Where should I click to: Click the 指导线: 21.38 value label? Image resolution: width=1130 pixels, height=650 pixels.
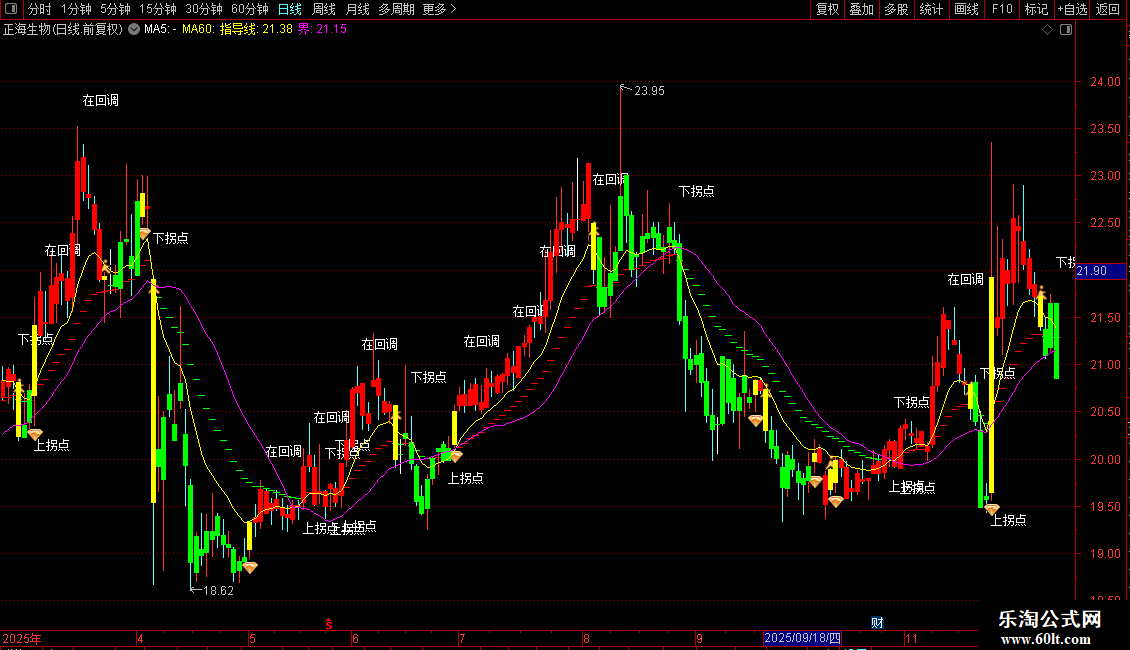click(256, 30)
